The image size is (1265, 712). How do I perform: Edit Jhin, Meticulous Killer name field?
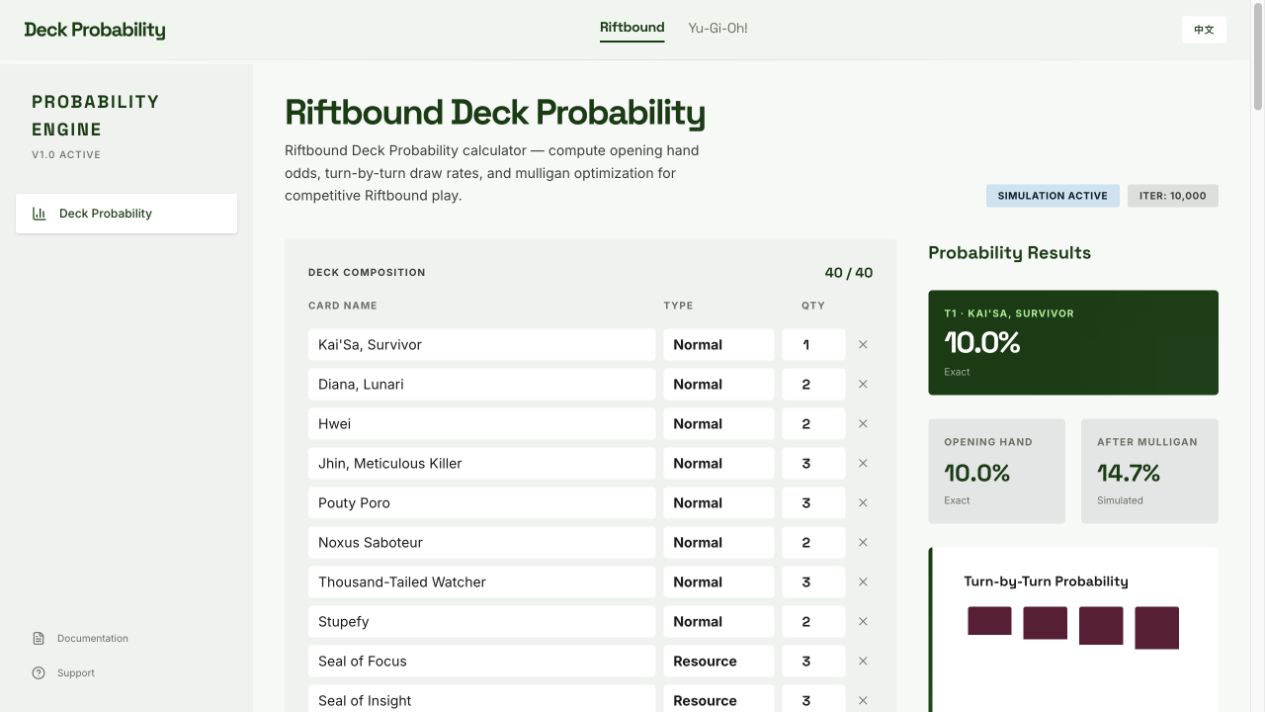click(481, 463)
